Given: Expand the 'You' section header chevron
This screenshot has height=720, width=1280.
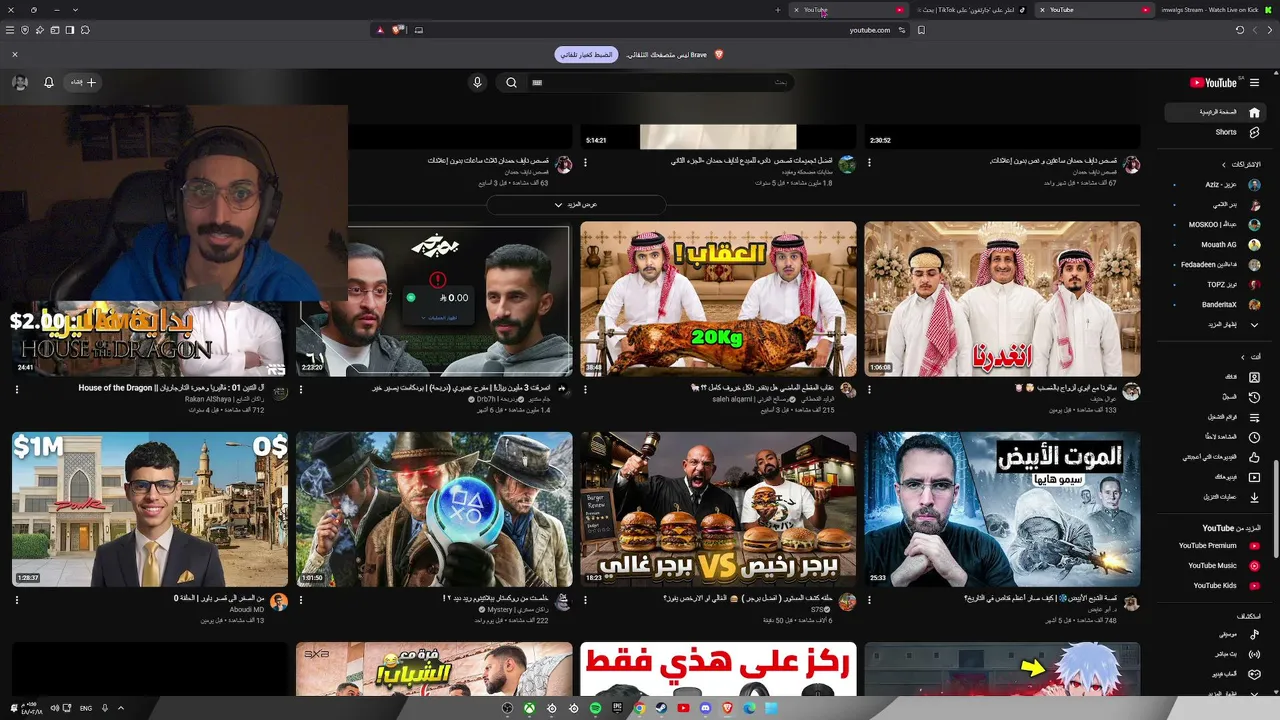Looking at the screenshot, I should point(1243,357).
